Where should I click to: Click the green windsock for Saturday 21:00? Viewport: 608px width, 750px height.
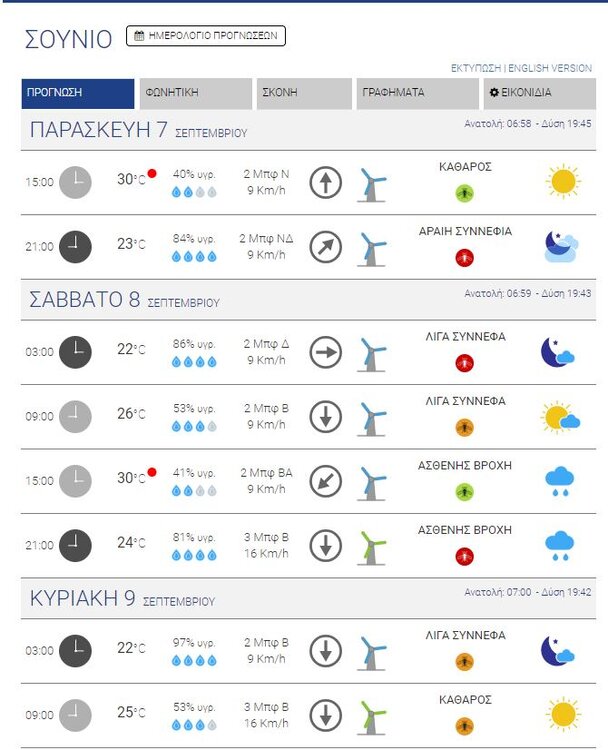tap(371, 546)
